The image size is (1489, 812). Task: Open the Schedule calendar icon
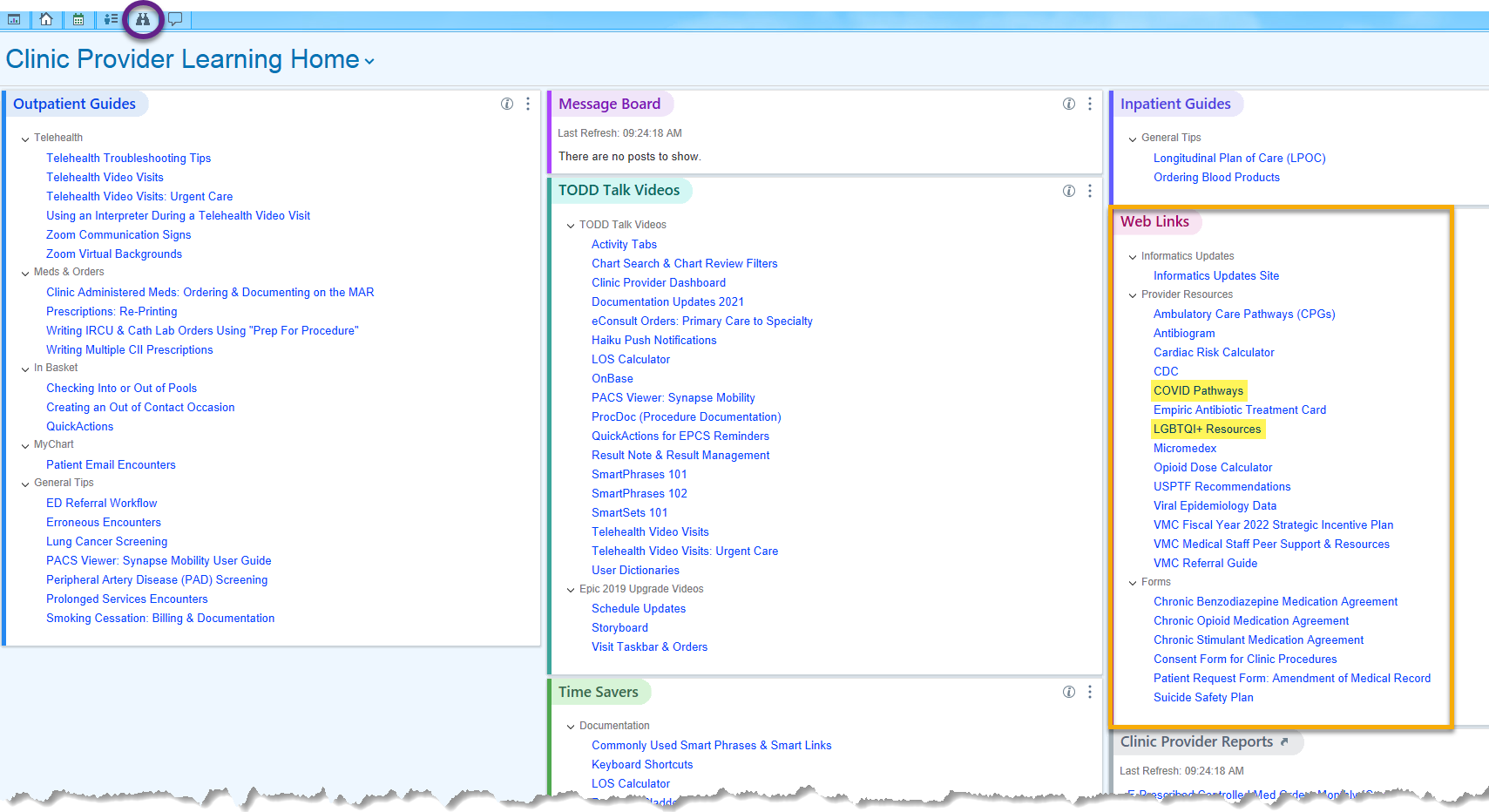(78, 18)
